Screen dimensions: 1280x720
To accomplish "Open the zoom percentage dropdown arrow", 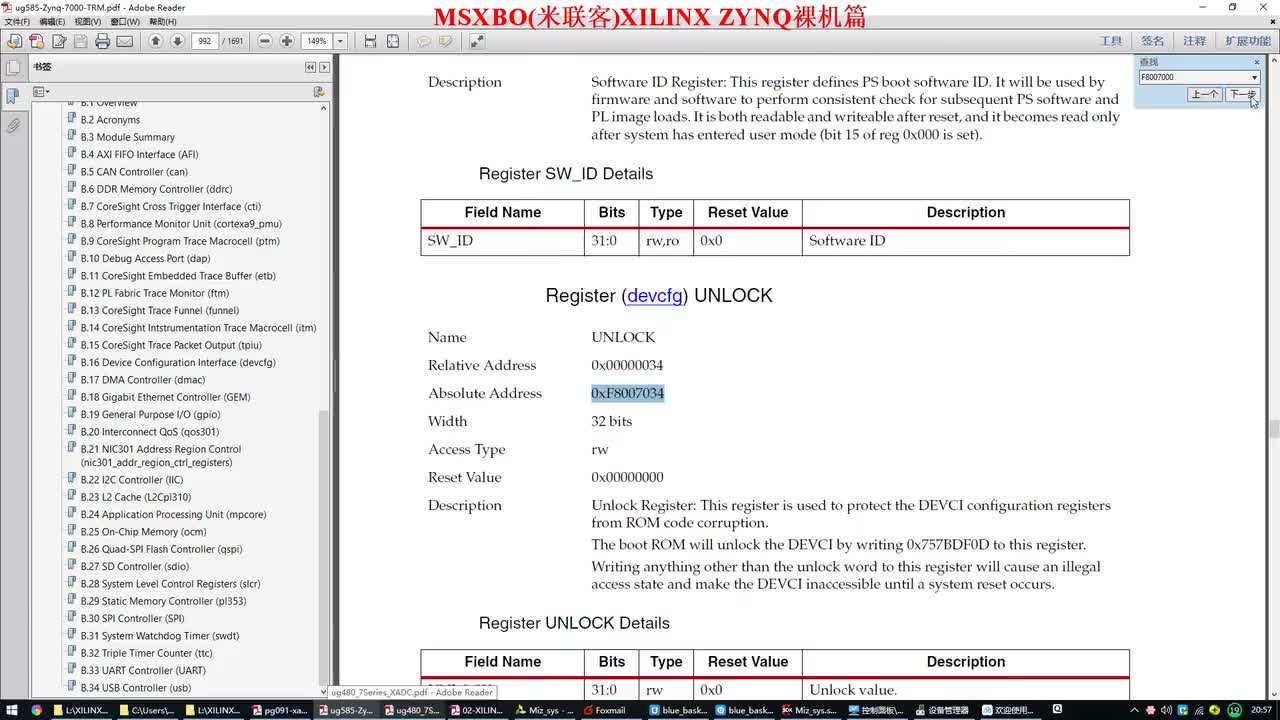I will (340, 41).
